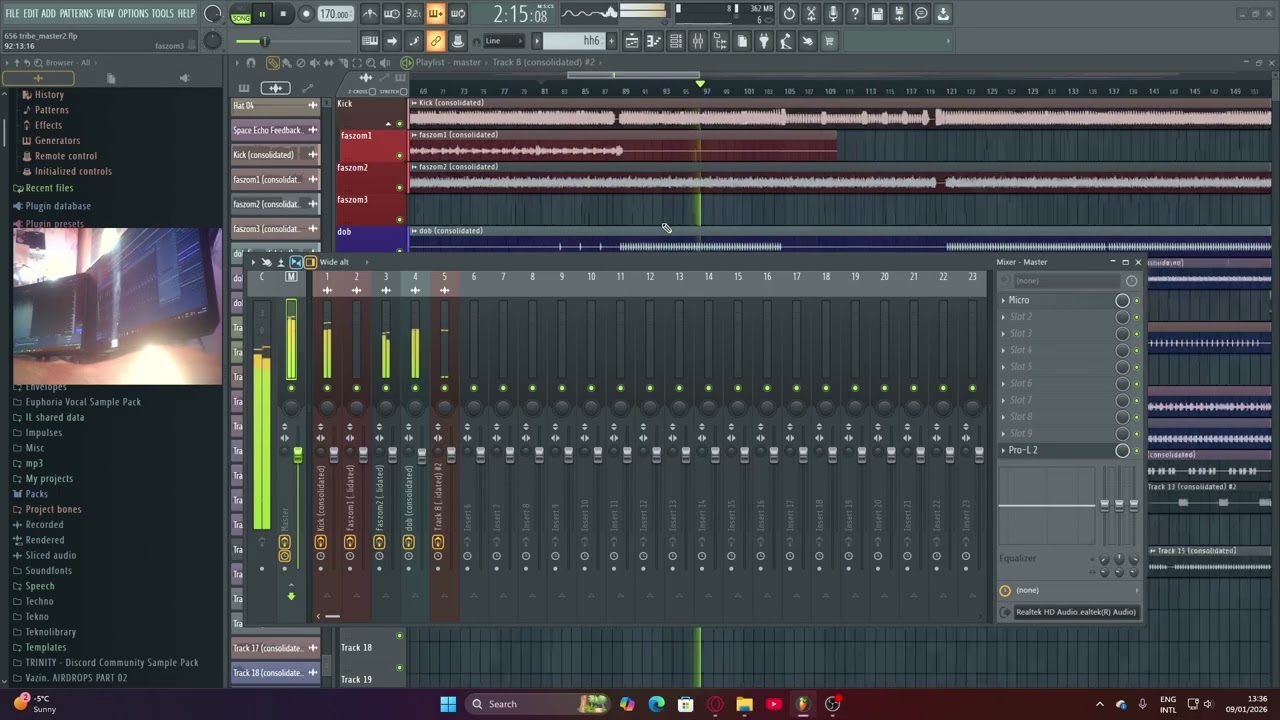Open the Wide alt mixer layout menu
The height and width of the screenshot is (720, 1280).
tap(334, 262)
